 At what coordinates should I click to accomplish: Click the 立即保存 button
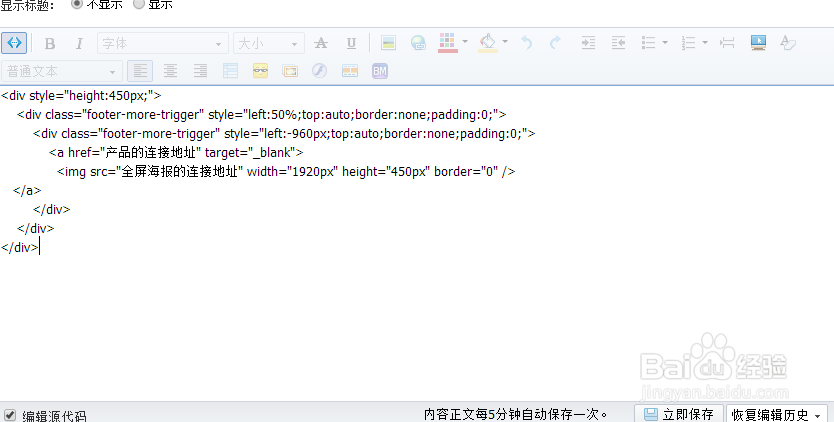coord(678,414)
